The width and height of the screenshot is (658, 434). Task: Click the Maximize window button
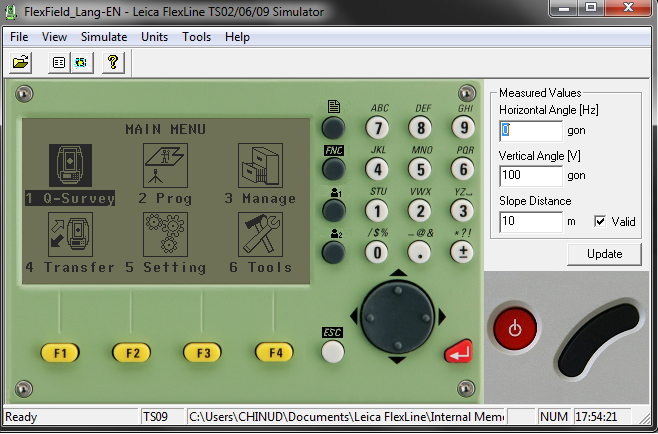click(x=590, y=7)
